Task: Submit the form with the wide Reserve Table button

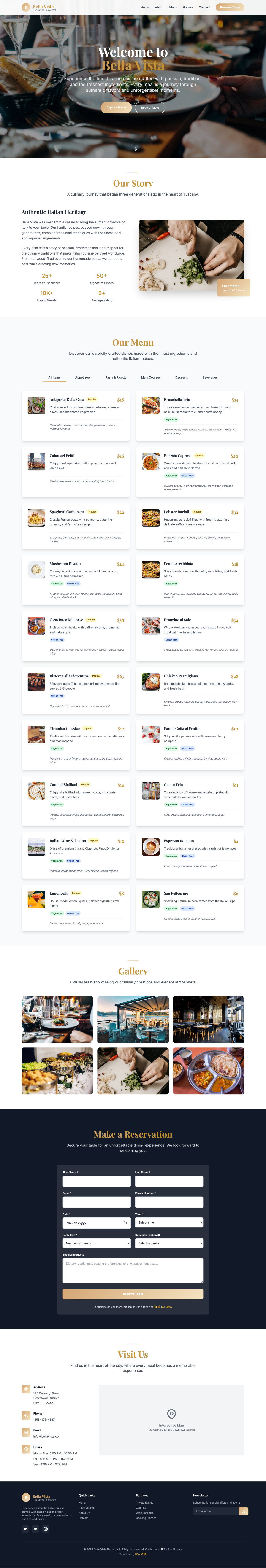Action: (x=133, y=1294)
